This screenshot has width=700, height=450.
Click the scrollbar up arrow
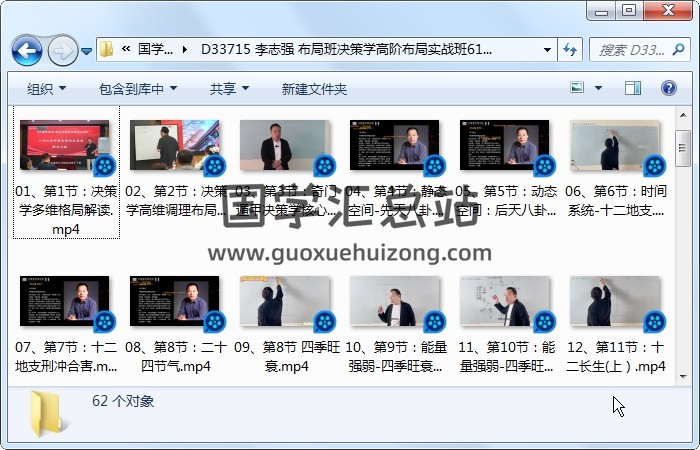coord(683,115)
